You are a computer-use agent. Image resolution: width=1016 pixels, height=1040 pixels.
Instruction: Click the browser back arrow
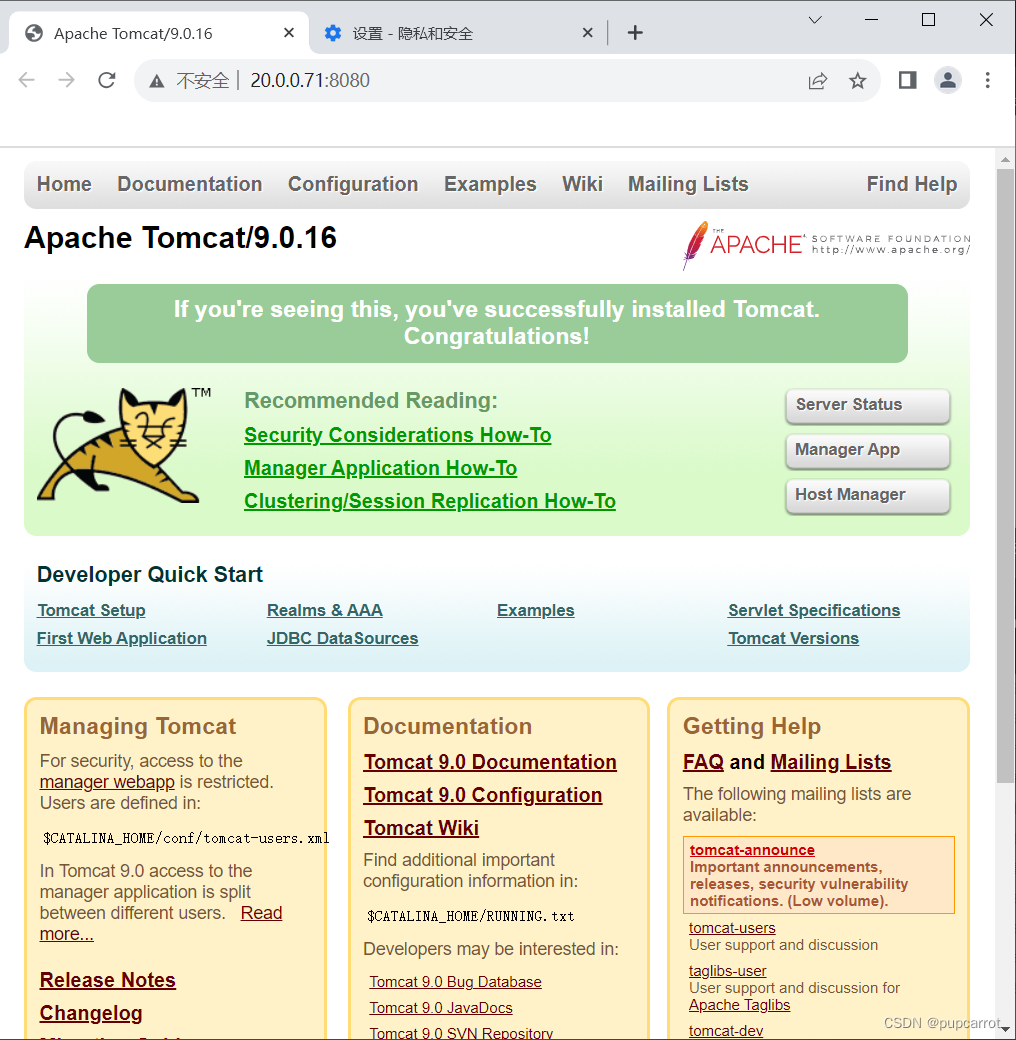27,80
